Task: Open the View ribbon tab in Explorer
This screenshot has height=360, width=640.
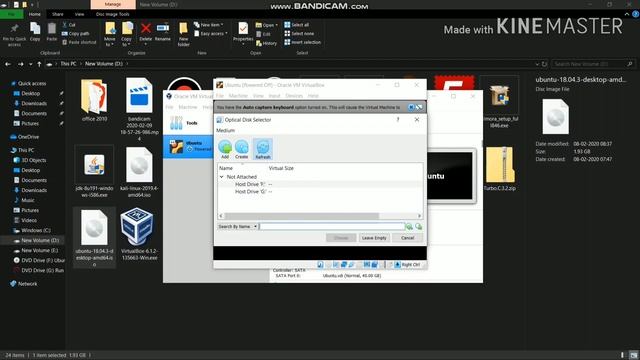Action: (x=79, y=14)
